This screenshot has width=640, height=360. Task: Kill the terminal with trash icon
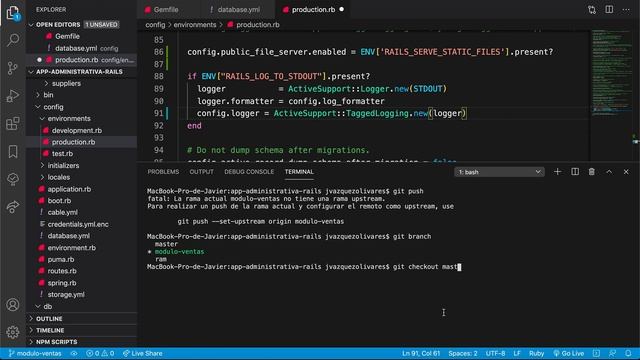pyautogui.click(x=592, y=172)
